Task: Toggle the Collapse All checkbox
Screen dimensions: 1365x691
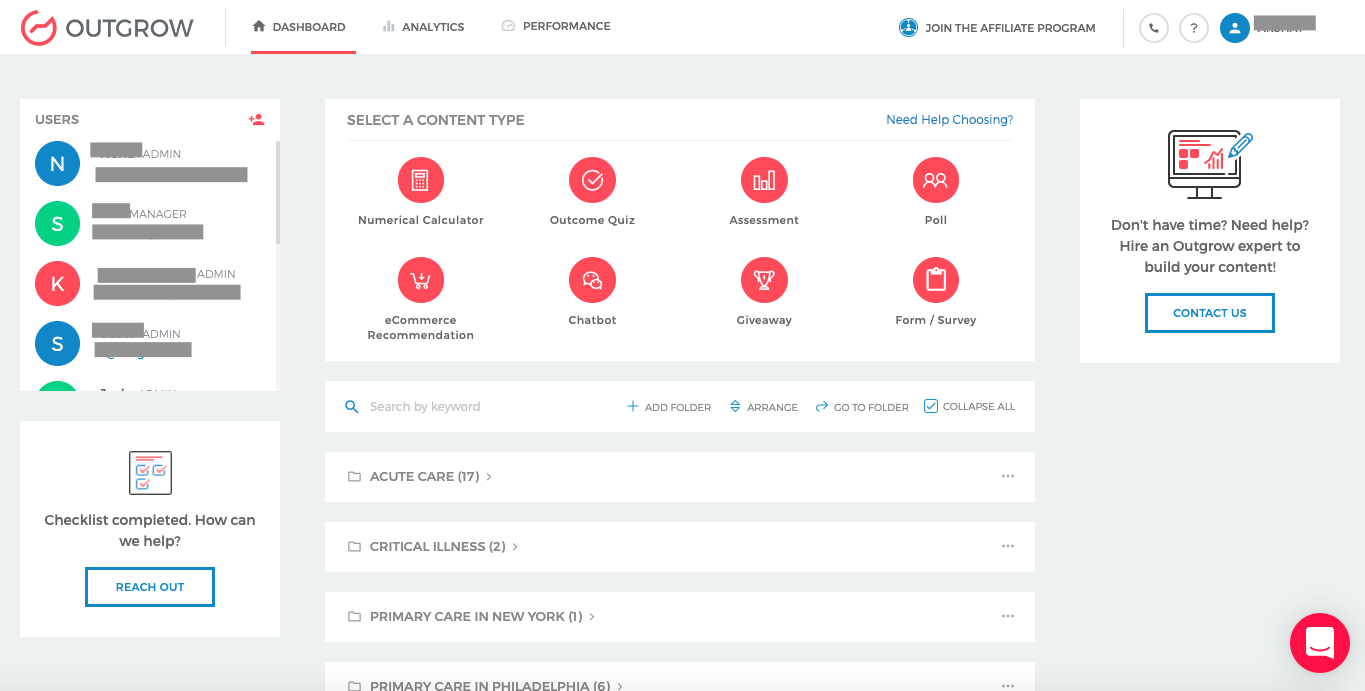Action: coord(931,406)
